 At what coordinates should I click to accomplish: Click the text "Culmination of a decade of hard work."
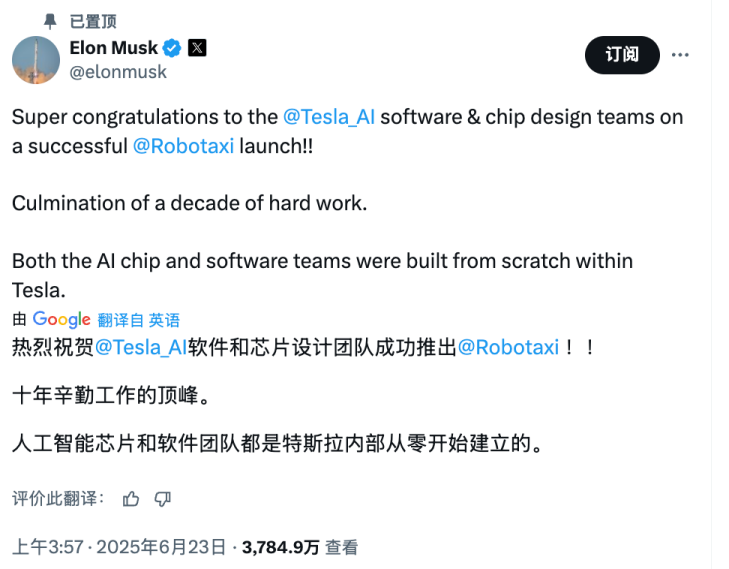190,203
